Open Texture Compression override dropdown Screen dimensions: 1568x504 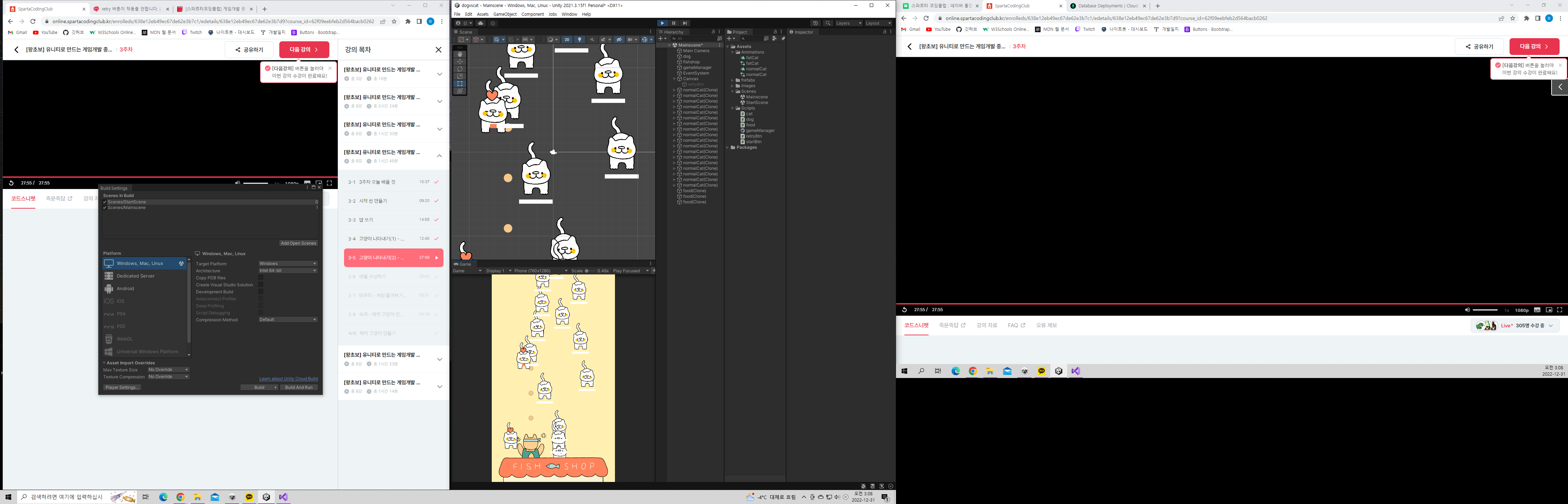tap(168, 377)
